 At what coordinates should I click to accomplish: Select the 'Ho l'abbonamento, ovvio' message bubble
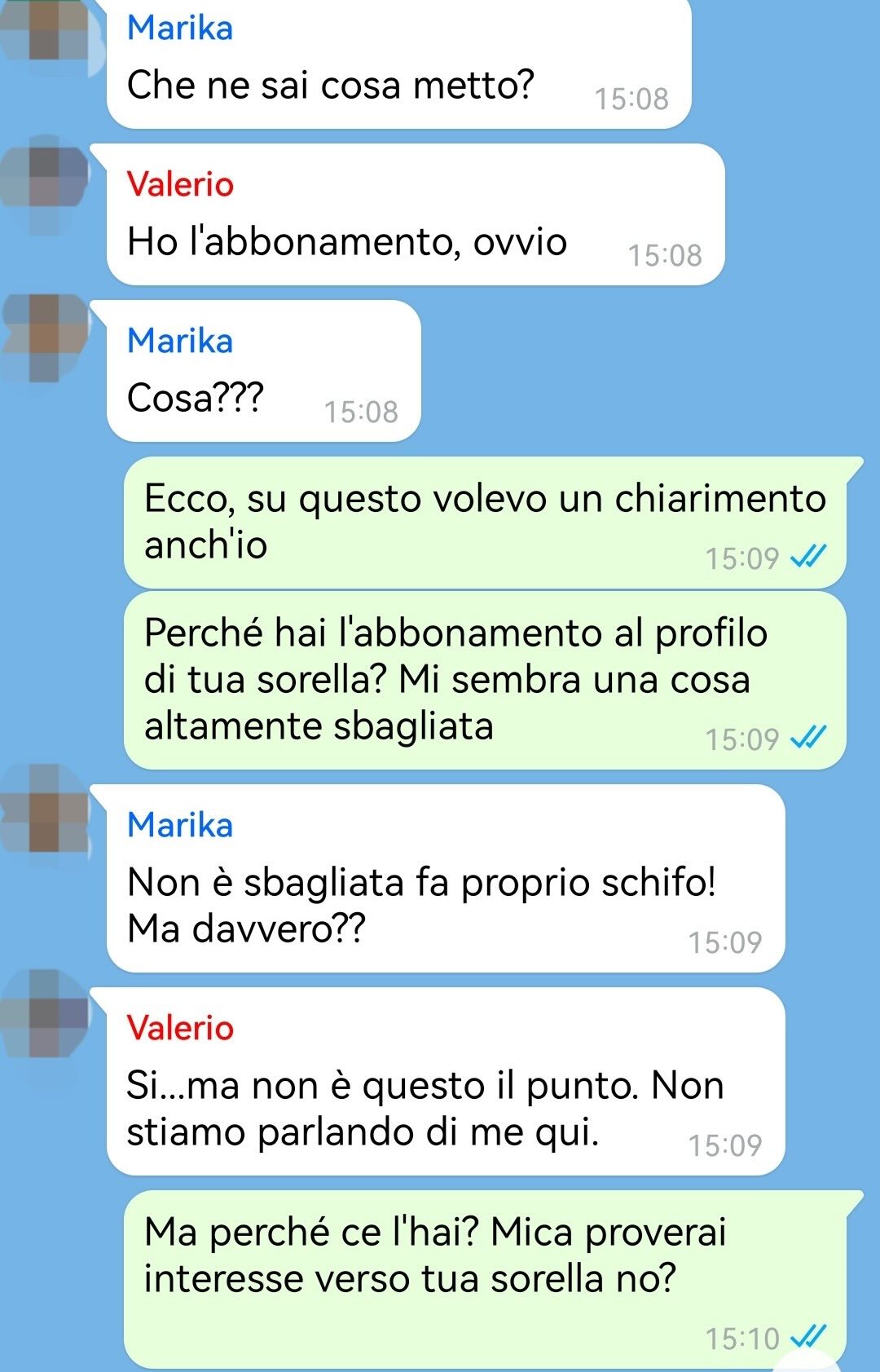416,214
